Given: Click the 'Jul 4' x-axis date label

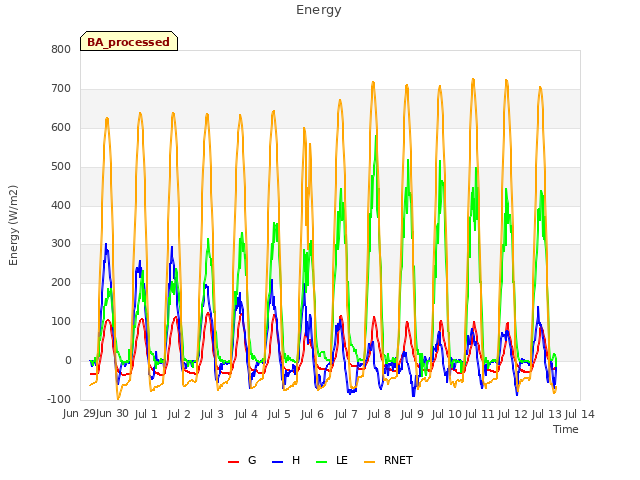Looking at the screenshot, I should [x=246, y=414].
